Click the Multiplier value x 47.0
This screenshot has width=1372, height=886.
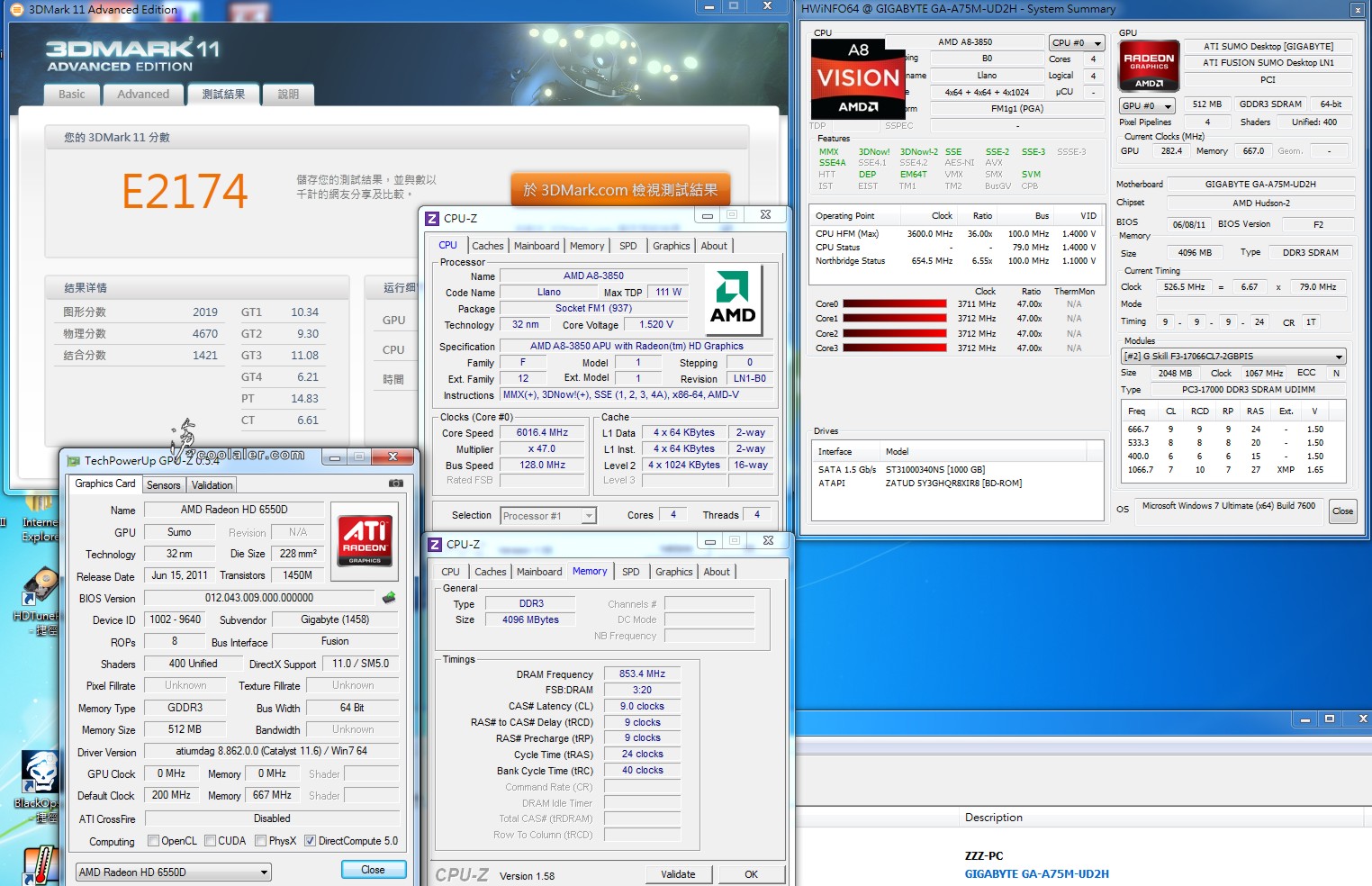(542, 449)
